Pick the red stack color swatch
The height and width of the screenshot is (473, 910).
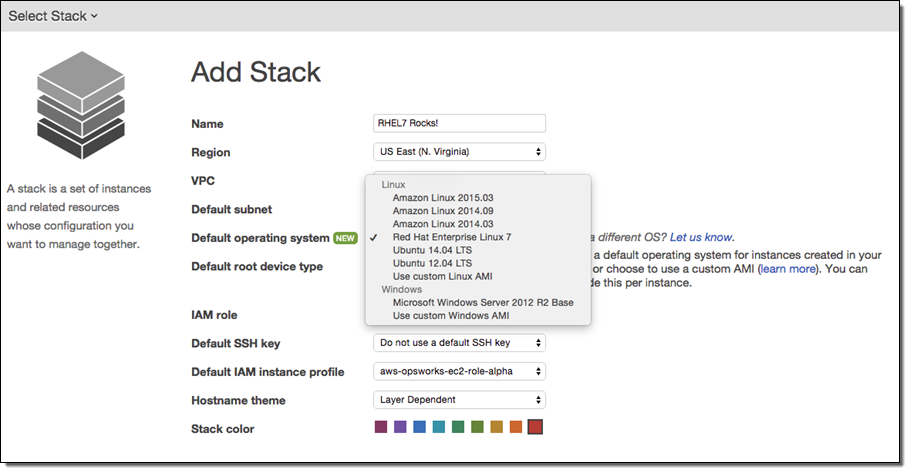535,428
